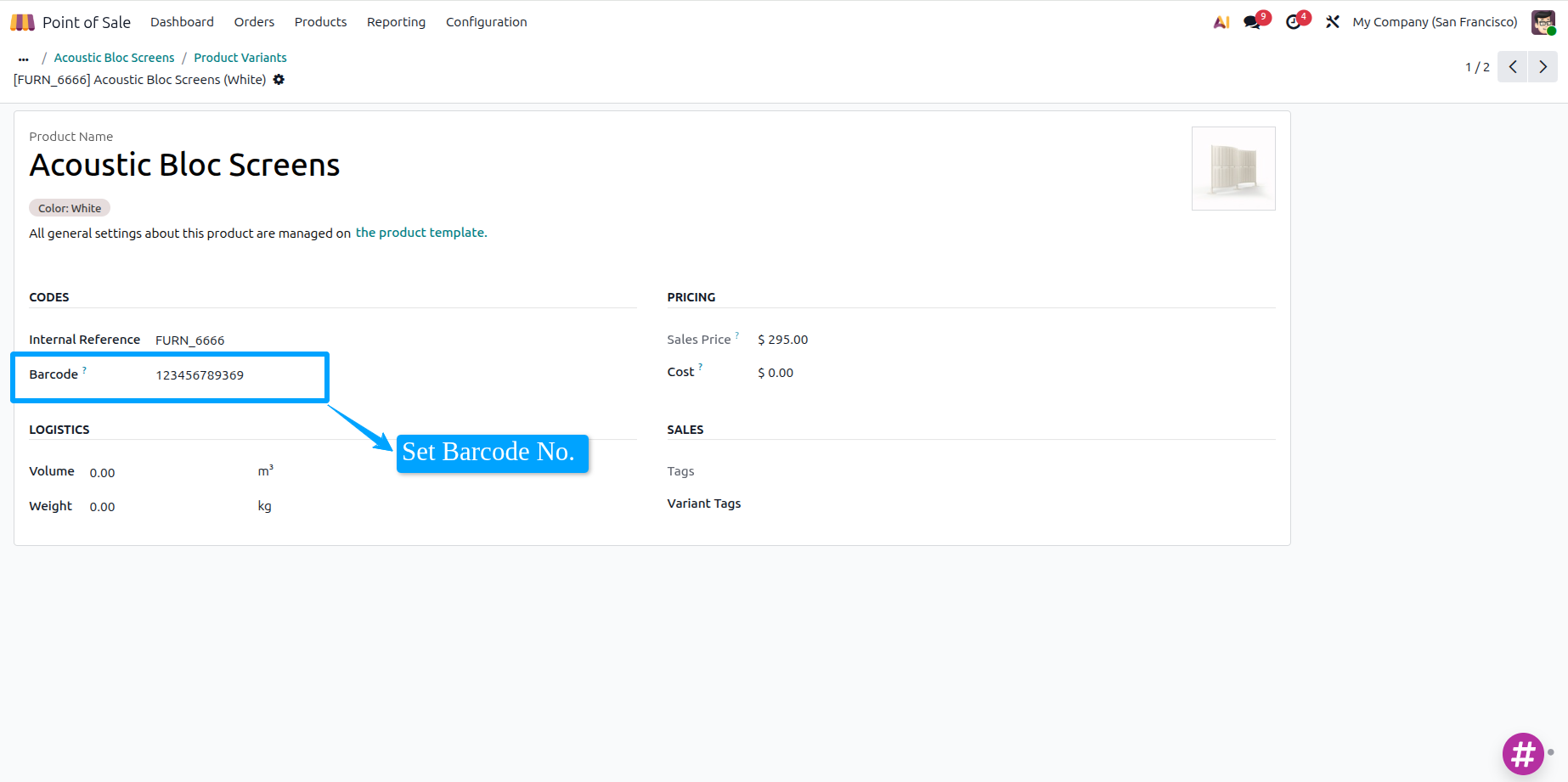This screenshot has height=782, width=1568.
Task: Expand the Configuration menu
Action: pos(487,22)
